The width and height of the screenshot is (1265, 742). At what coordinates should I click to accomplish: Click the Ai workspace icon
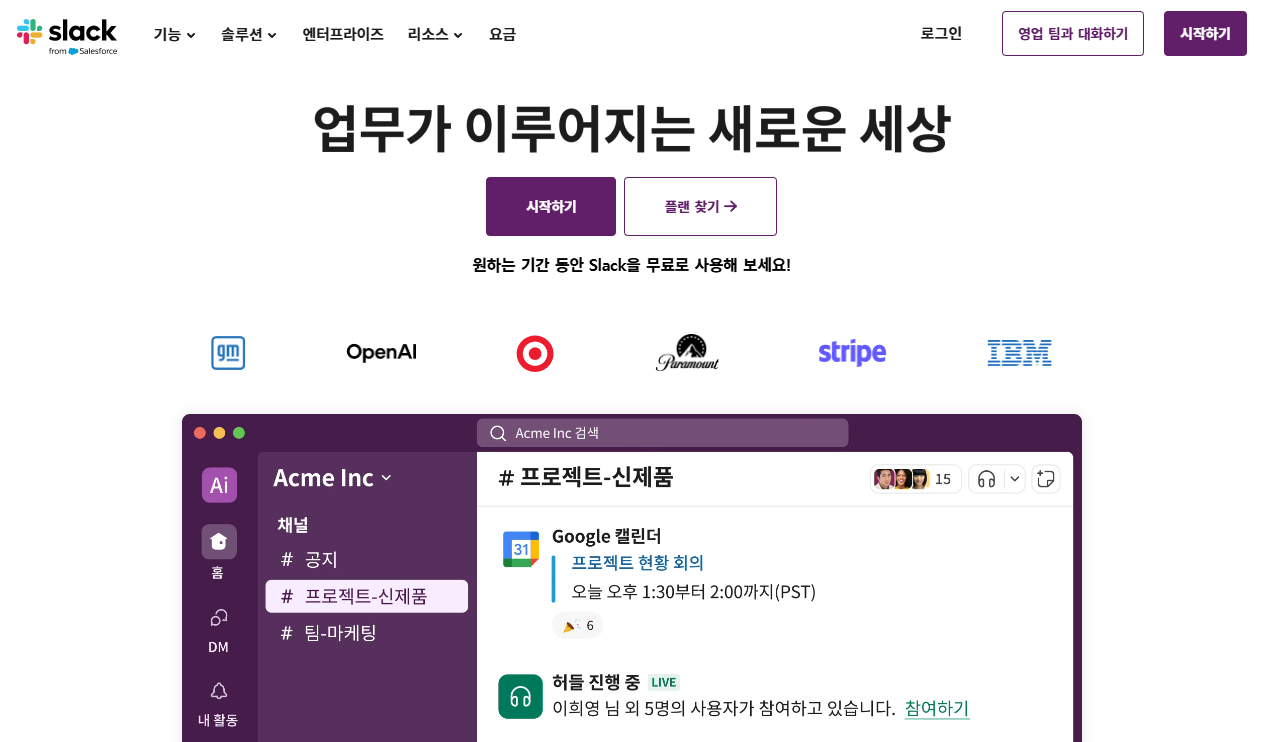point(219,485)
